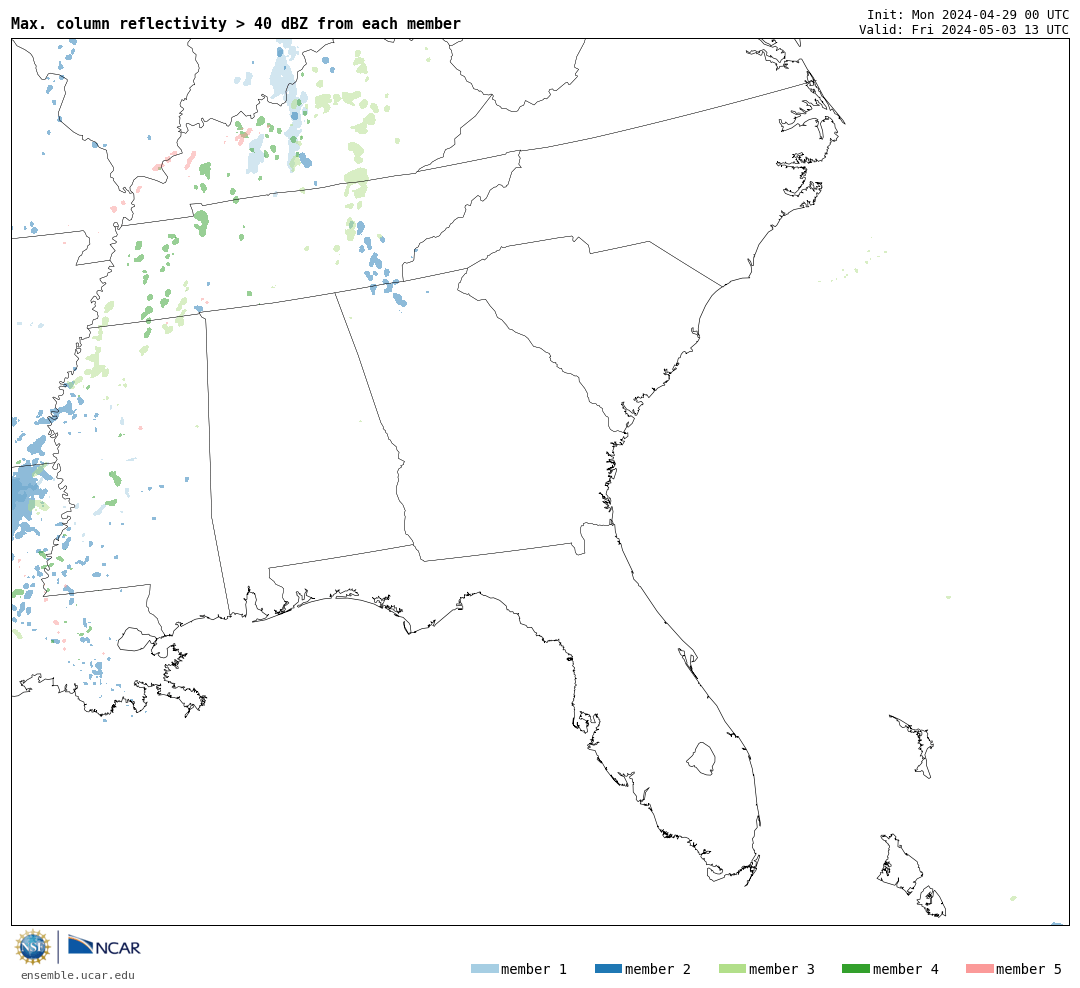Select the 'member 4' legend label
Image resolution: width=1080 pixels, height=988 pixels.
point(905,969)
